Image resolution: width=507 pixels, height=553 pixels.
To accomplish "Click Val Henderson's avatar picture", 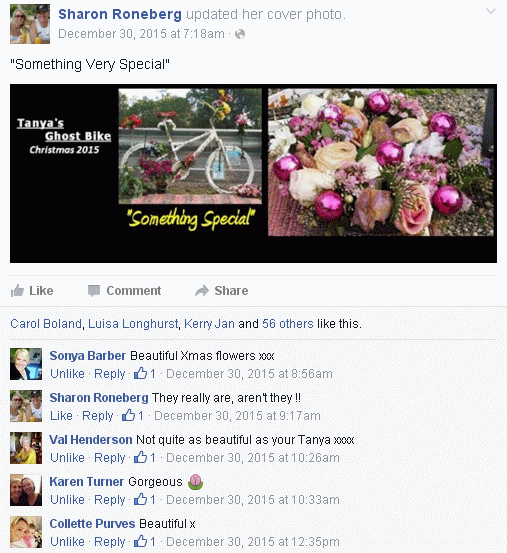I will pos(26,448).
